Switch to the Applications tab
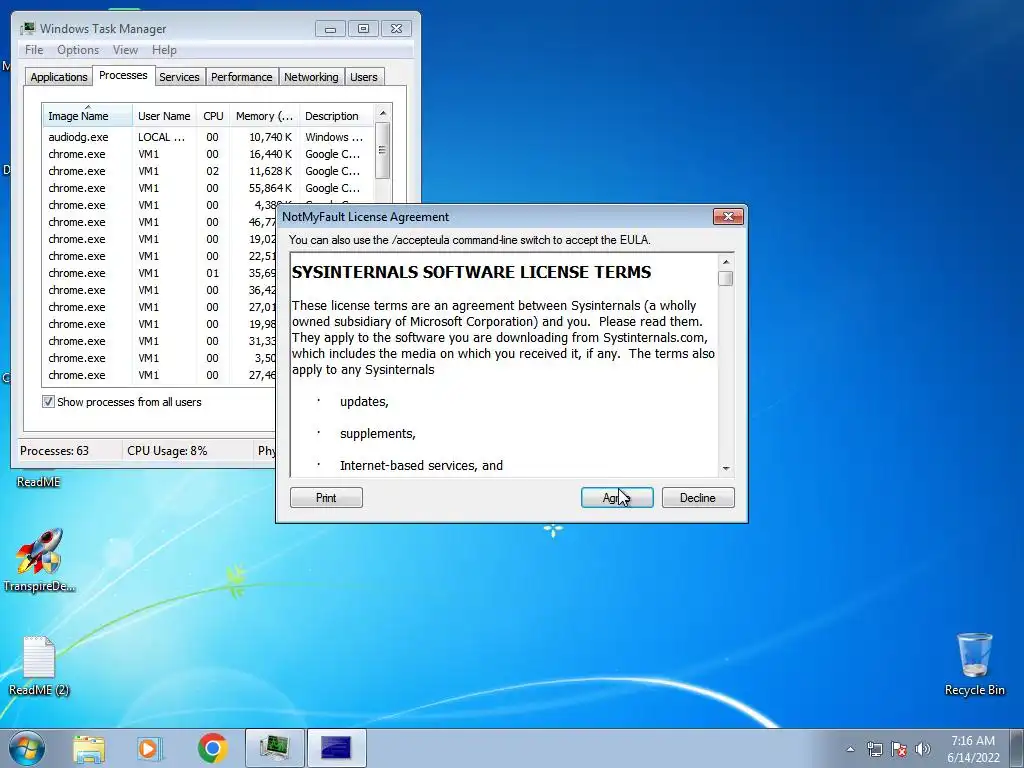This screenshot has height=768, width=1024. coord(59,77)
